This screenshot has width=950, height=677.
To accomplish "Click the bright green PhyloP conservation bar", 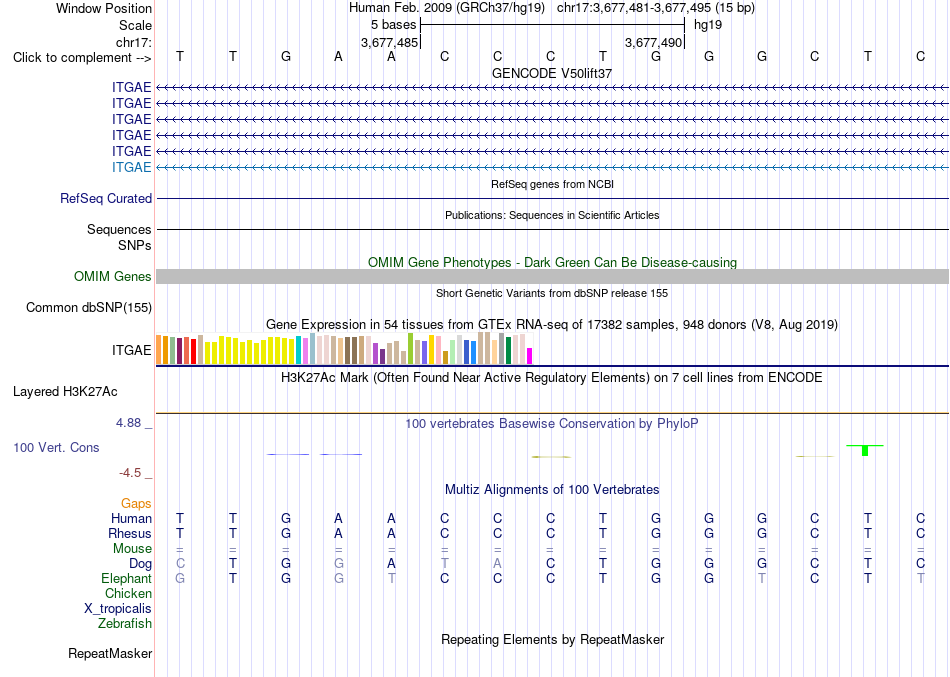I will point(865,450).
